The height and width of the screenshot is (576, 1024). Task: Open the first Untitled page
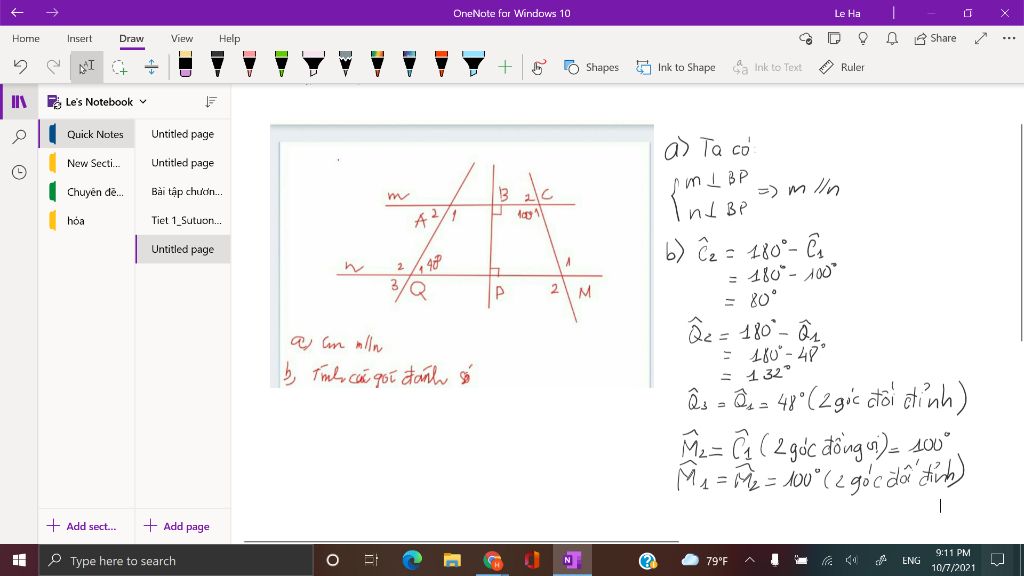pos(183,134)
